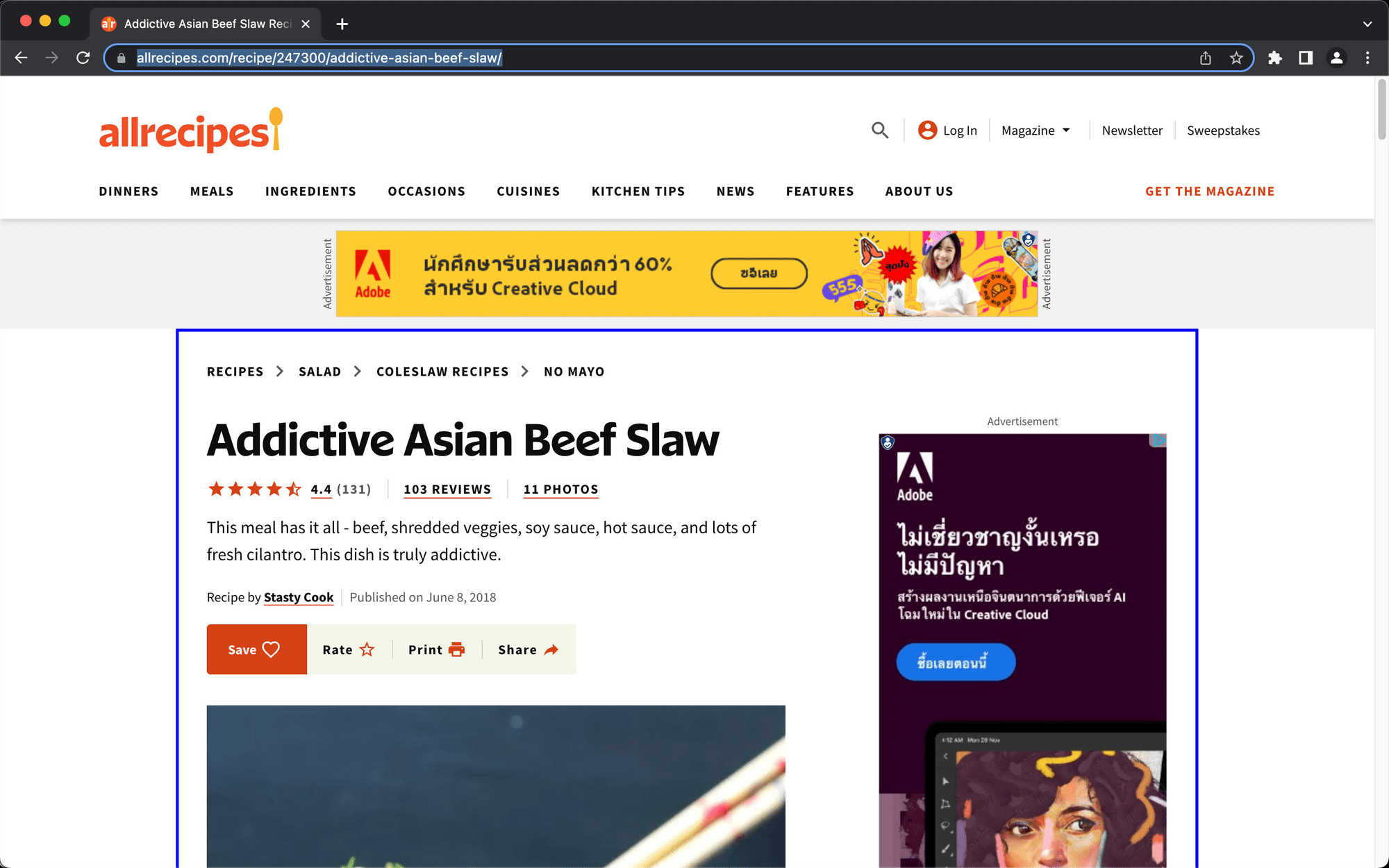Viewport: 1389px width, 868px height.
Task: Click the Save heart icon
Action: pos(270,649)
